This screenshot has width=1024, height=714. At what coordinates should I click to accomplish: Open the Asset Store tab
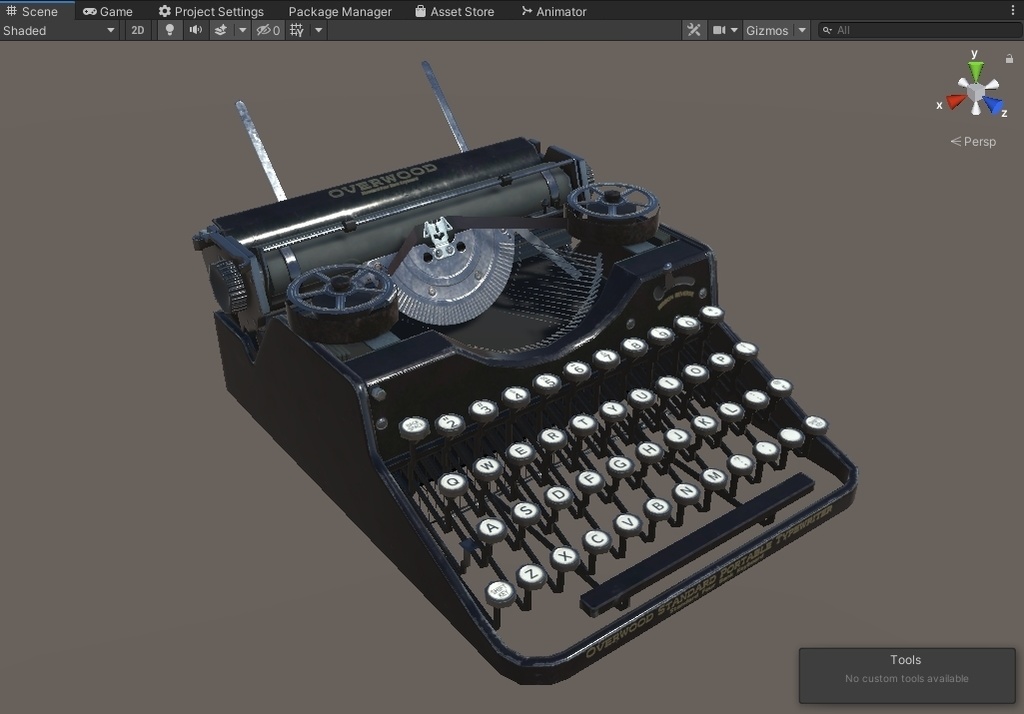pyautogui.click(x=455, y=11)
